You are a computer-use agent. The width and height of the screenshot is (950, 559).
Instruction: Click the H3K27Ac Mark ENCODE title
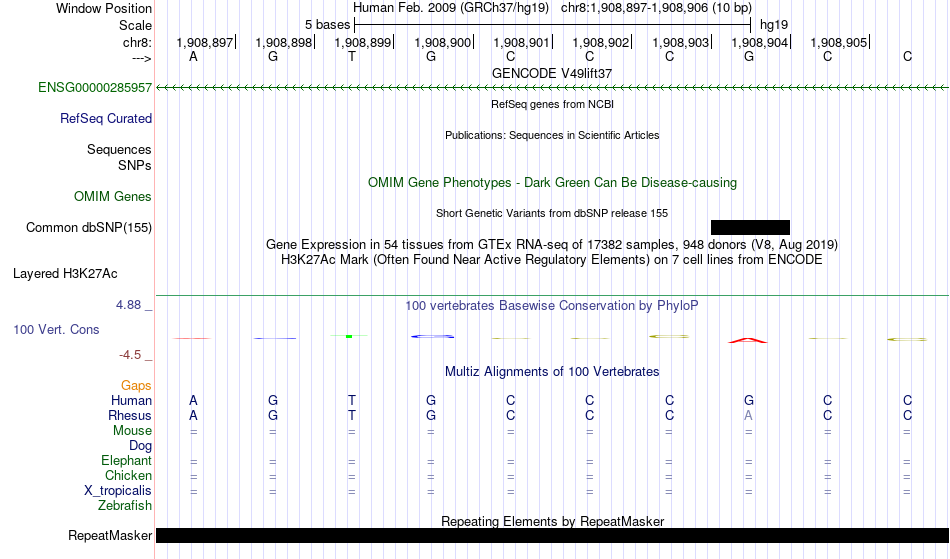[552, 260]
